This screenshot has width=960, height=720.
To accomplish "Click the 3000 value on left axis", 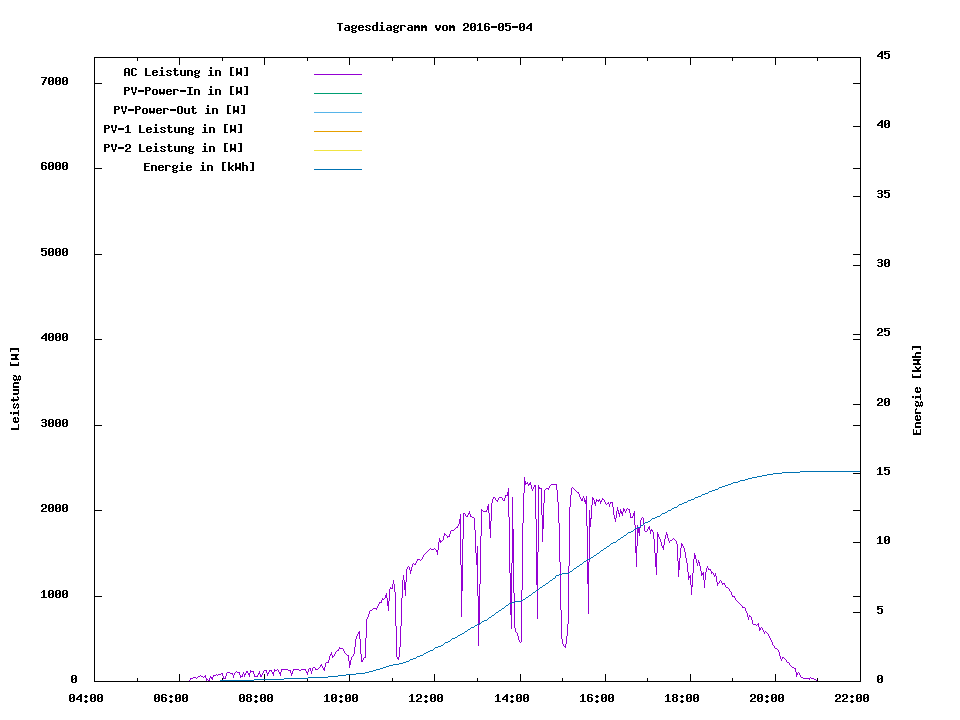I will coord(53,424).
